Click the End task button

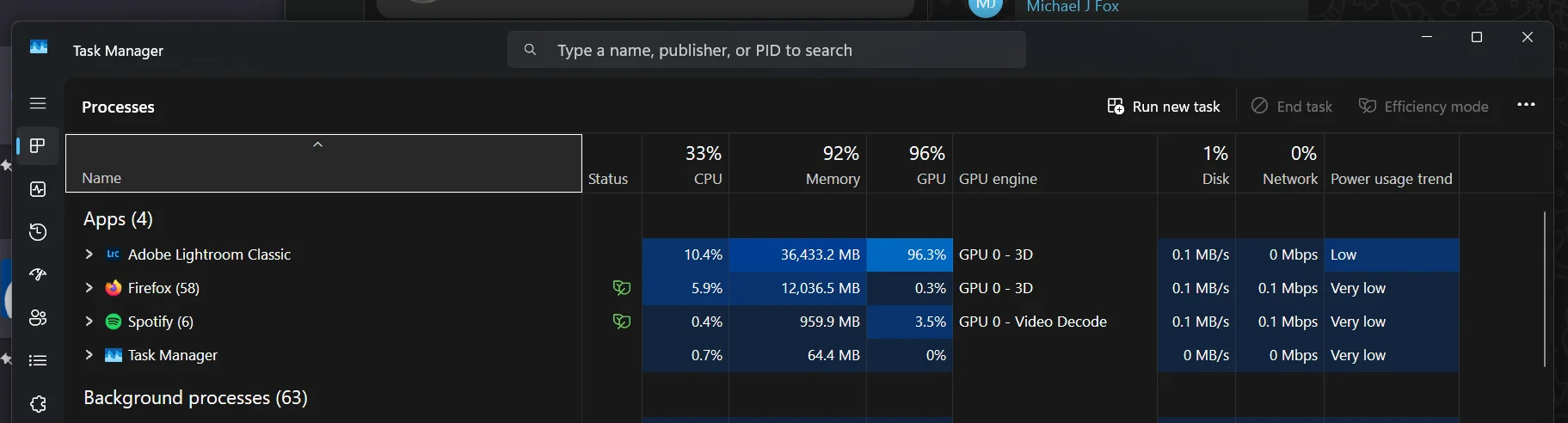1292,107
